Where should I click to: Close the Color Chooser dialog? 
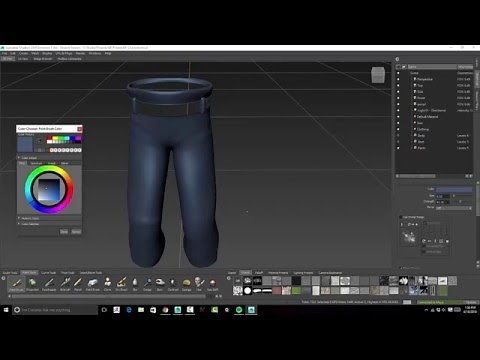[x=79, y=129]
